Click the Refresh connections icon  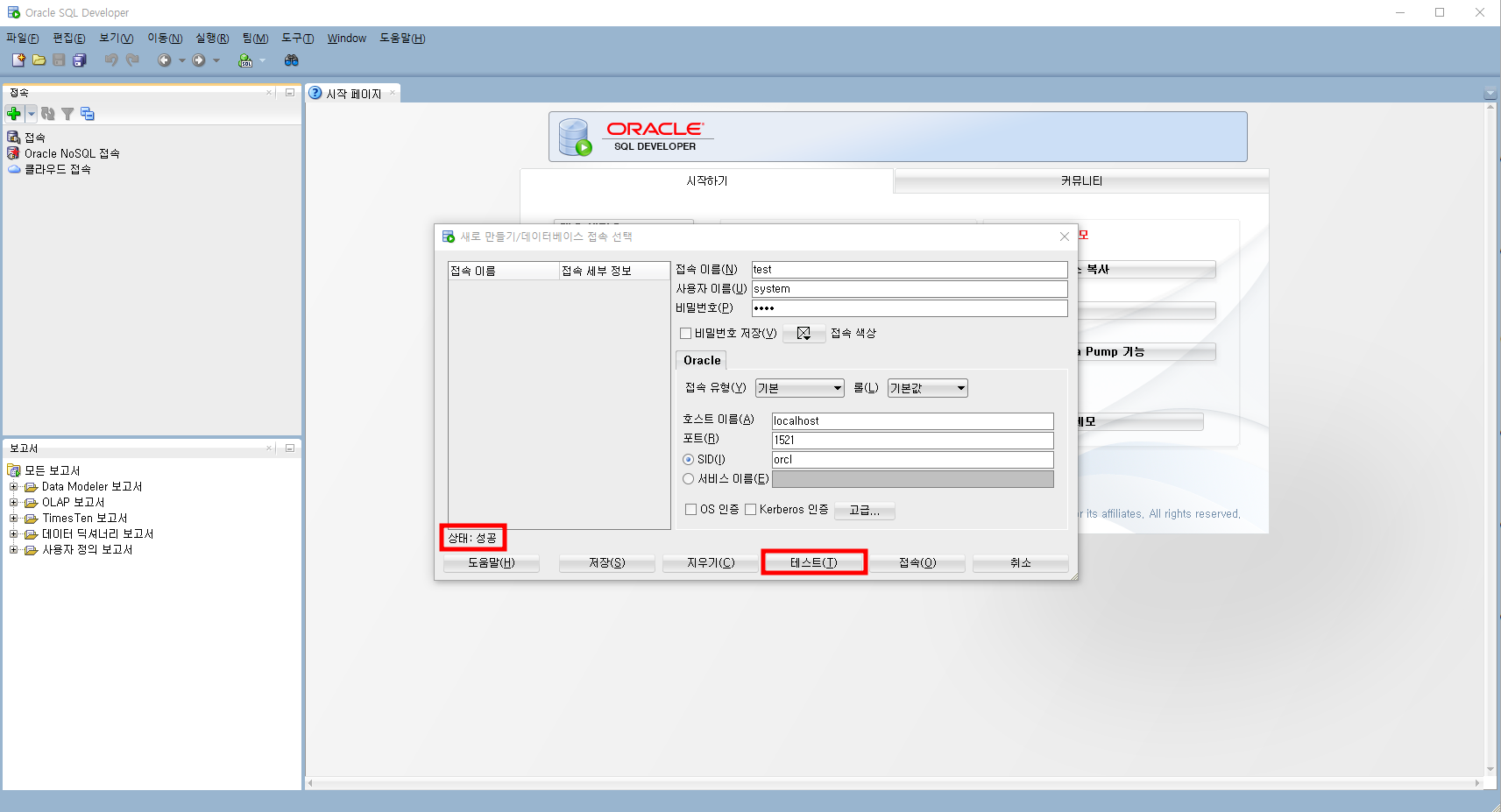coord(48,114)
